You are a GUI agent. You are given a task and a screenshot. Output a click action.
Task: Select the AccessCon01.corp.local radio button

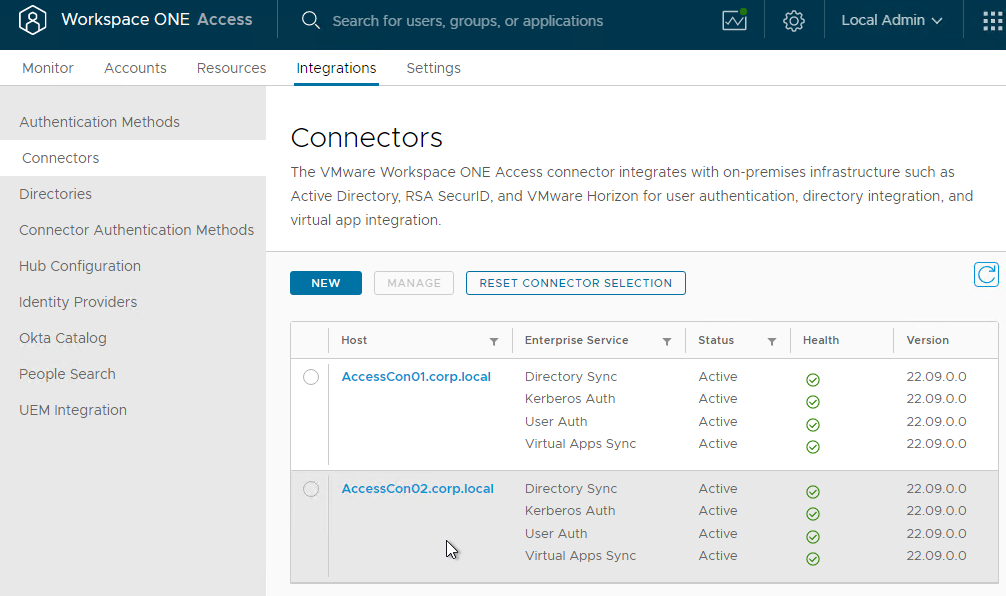pos(311,377)
